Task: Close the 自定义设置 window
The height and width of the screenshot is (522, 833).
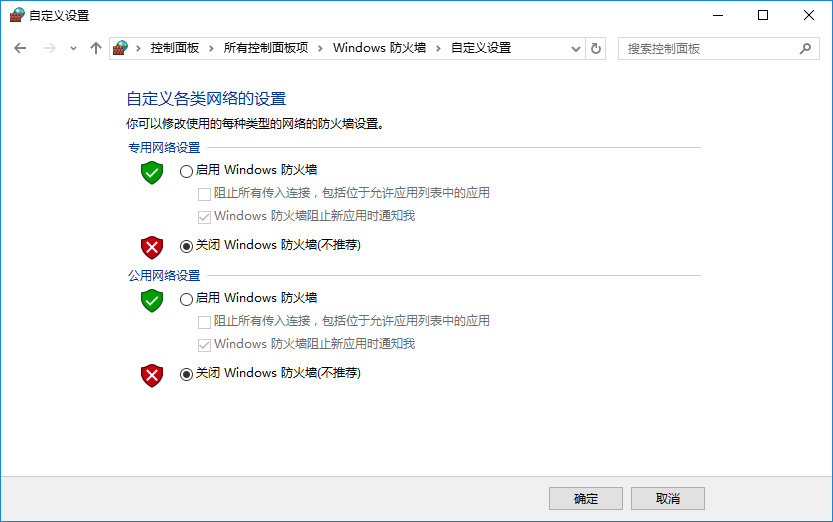Action: point(809,15)
